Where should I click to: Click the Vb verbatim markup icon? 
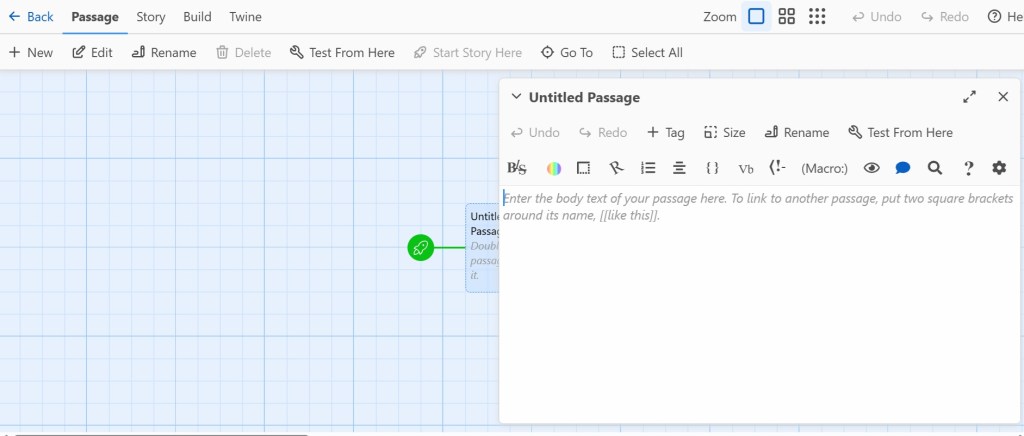pos(746,168)
